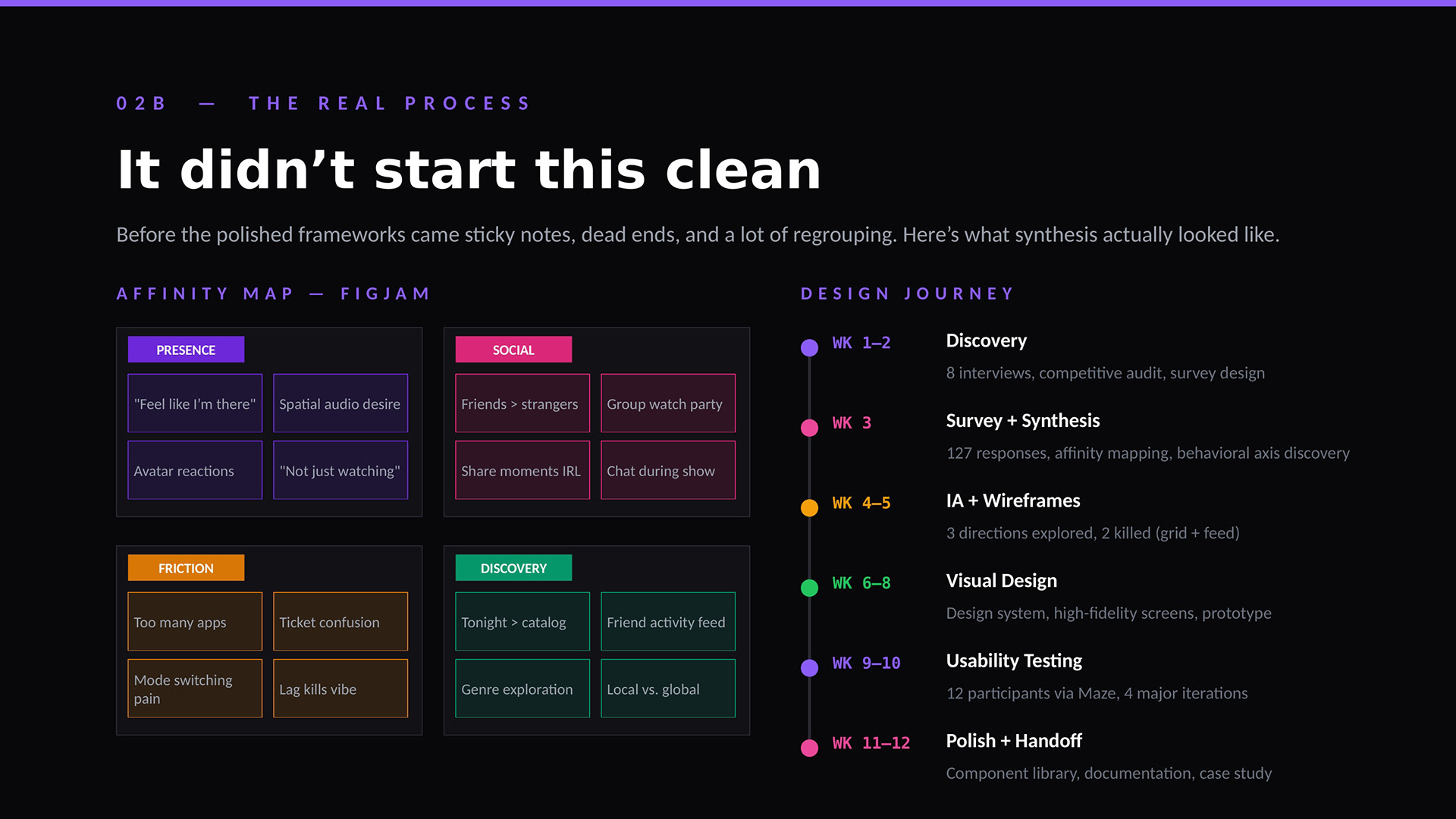Click the purple WK 1–2 timeline dot
The height and width of the screenshot is (819, 1456).
(x=809, y=347)
